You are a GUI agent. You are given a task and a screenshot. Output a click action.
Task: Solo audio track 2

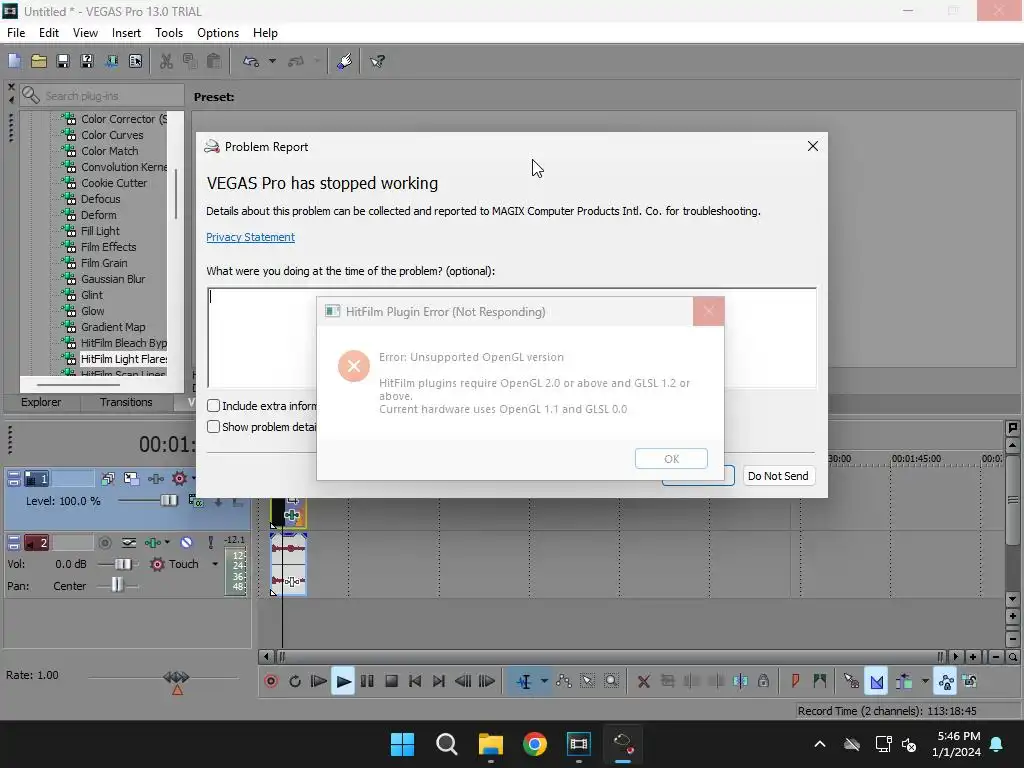(x=210, y=543)
